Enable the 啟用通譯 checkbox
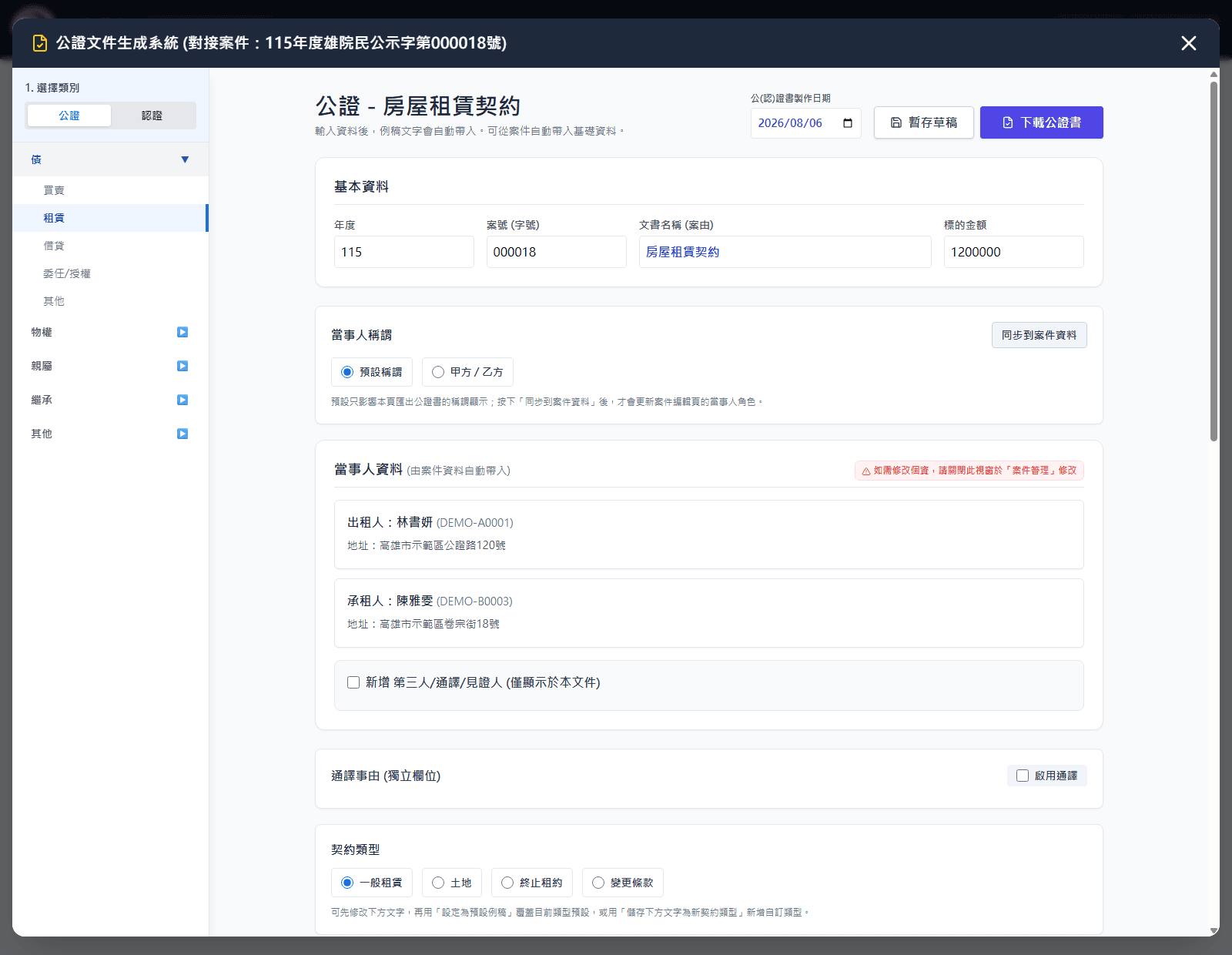Screen dimensions: 1232x955 tap(1023, 776)
